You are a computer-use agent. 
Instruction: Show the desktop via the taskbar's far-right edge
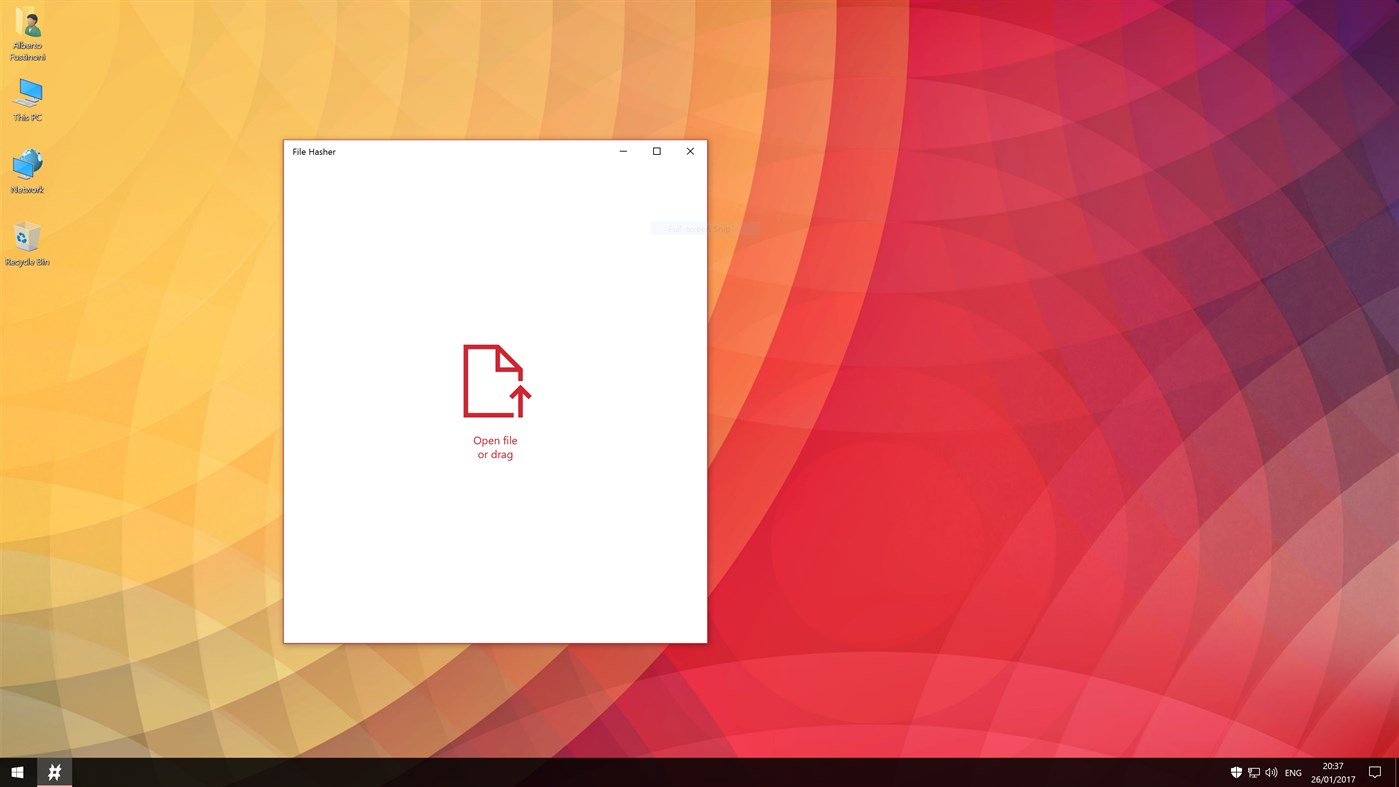click(x=1397, y=771)
